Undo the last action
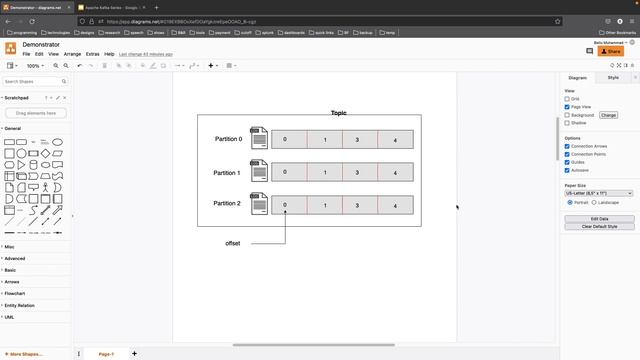 [x=80, y=65]
